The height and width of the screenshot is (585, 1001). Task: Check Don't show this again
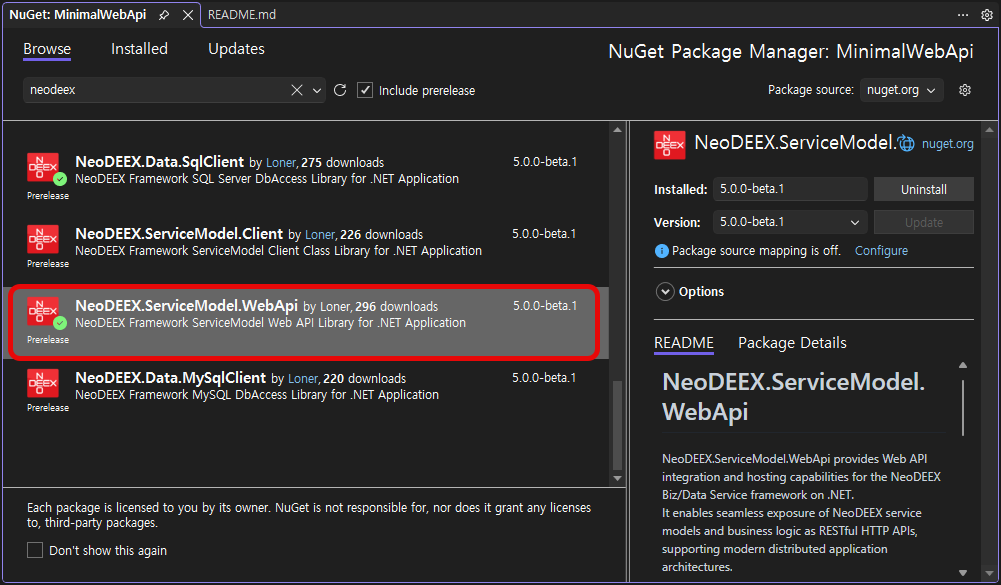point(35,550)
